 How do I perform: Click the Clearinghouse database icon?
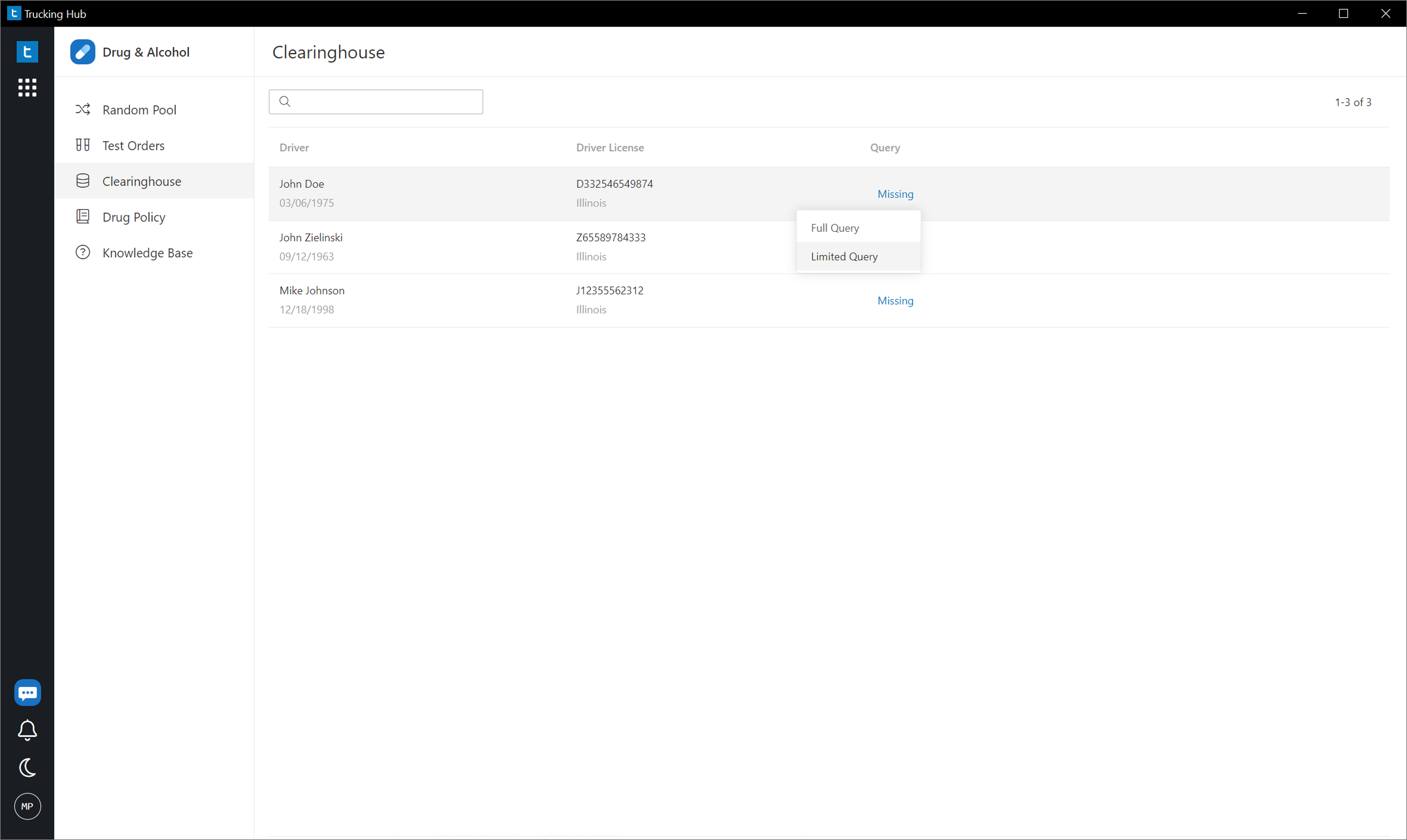coord(83,181)
